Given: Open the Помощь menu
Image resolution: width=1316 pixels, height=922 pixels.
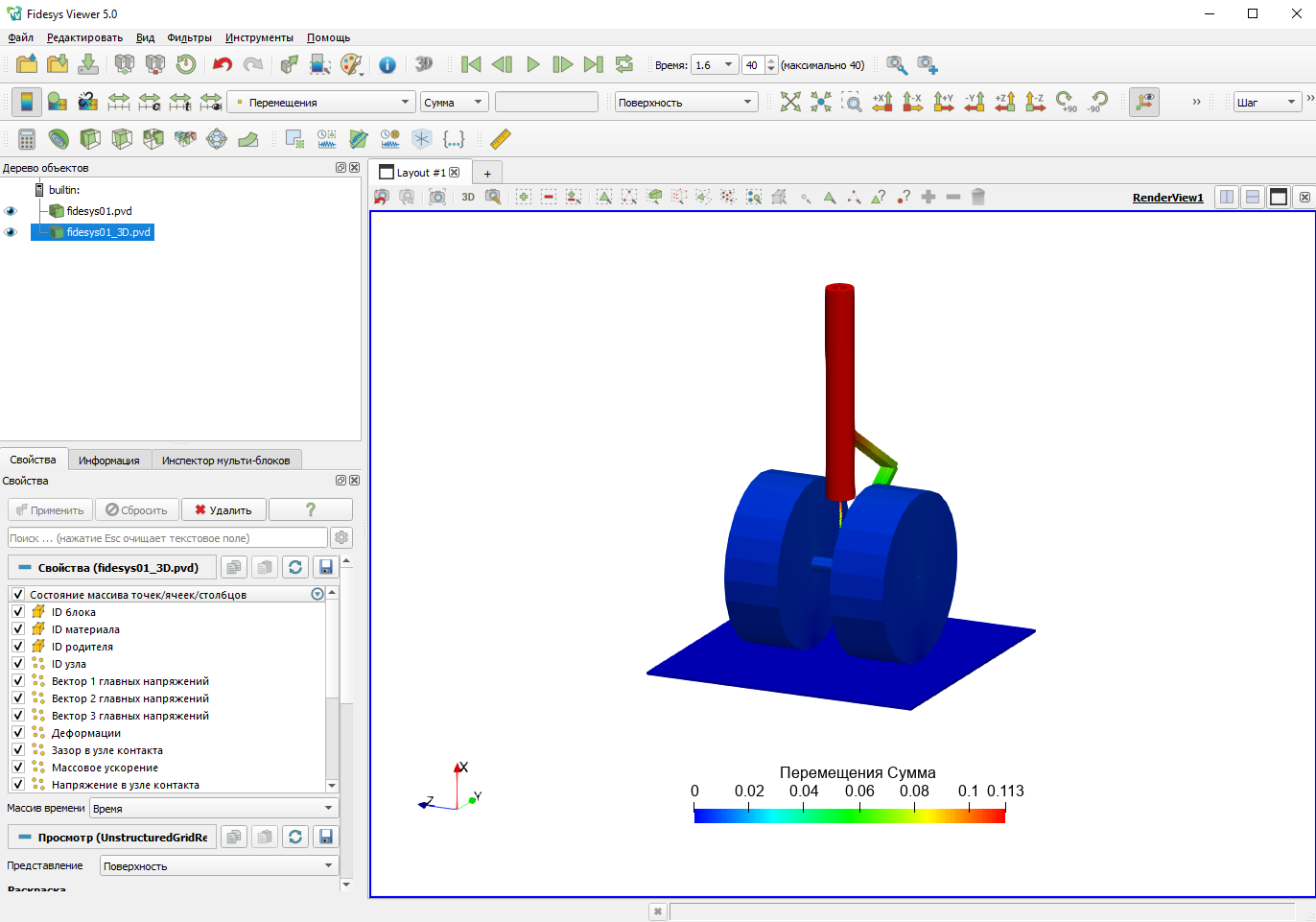Looking at the screenshot, I should click(x=328, y=37).
